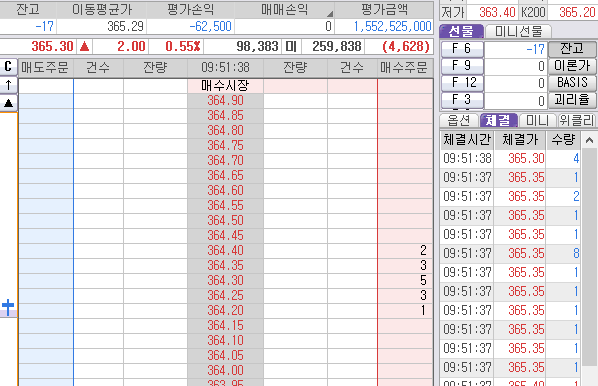Click the F 12 contract button
Viewport: 598px width, 386px height.
[462, 83]
